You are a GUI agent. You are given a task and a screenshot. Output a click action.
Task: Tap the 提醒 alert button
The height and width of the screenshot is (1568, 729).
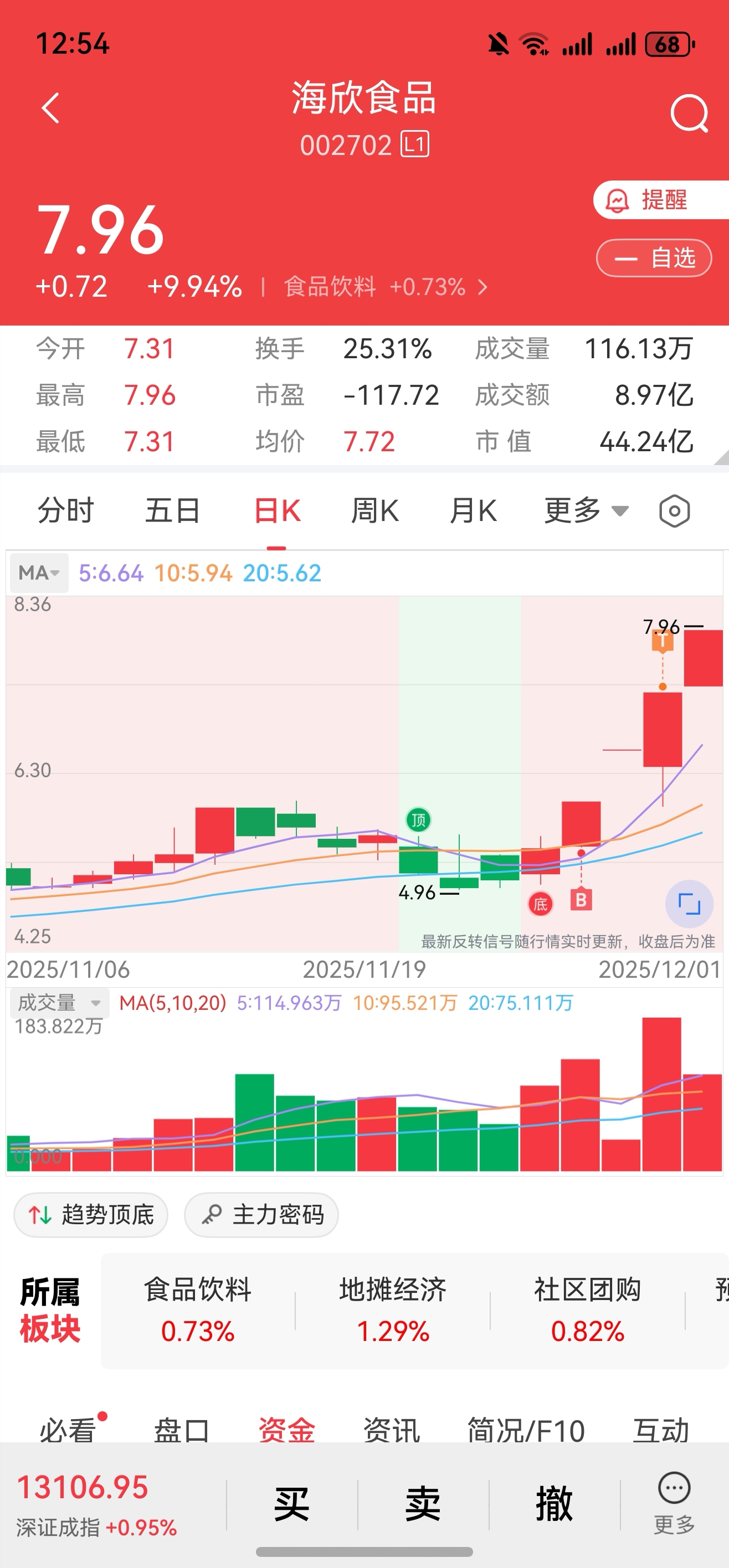click(661, 200)
